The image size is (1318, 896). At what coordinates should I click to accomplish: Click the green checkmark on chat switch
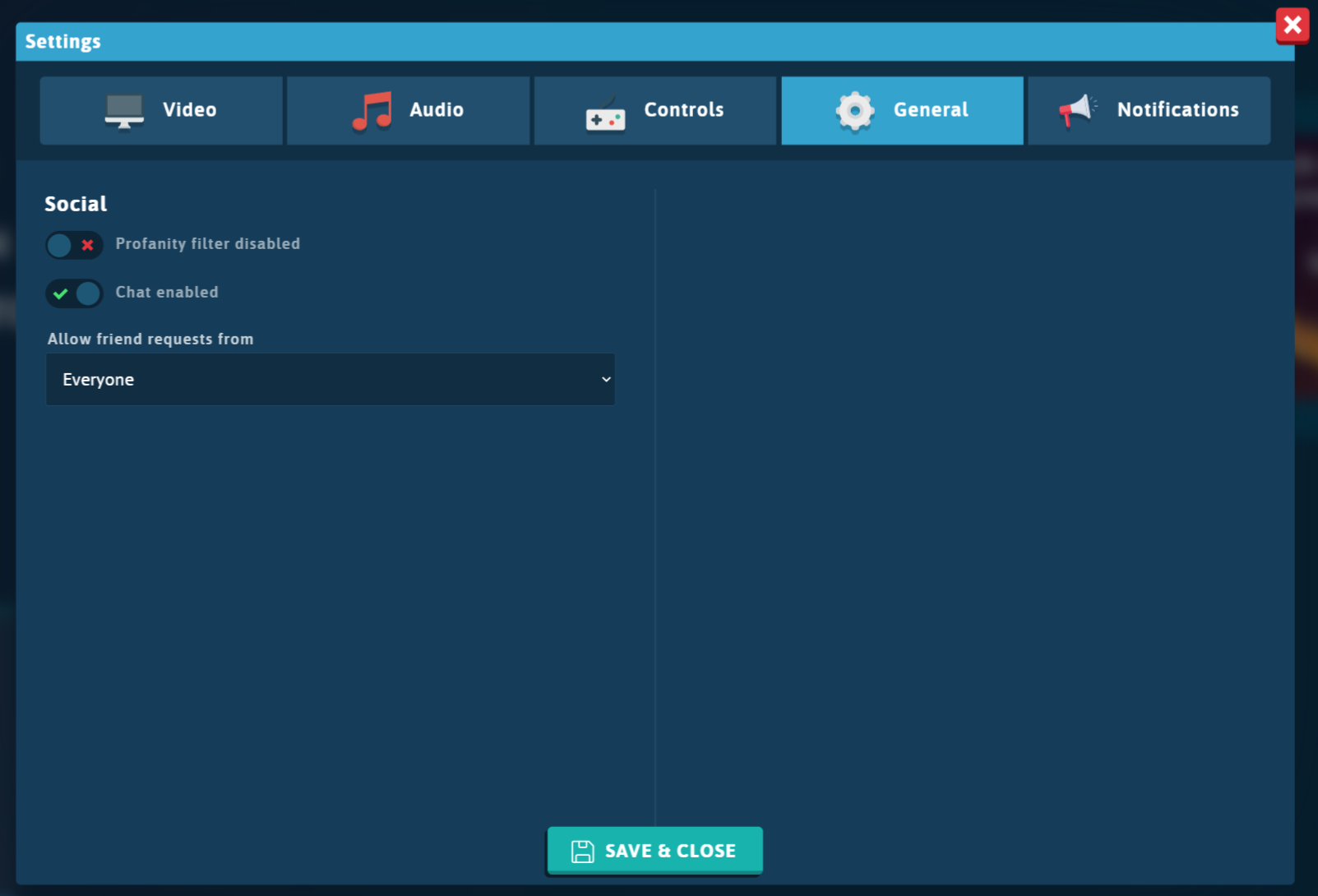[61, 293]
